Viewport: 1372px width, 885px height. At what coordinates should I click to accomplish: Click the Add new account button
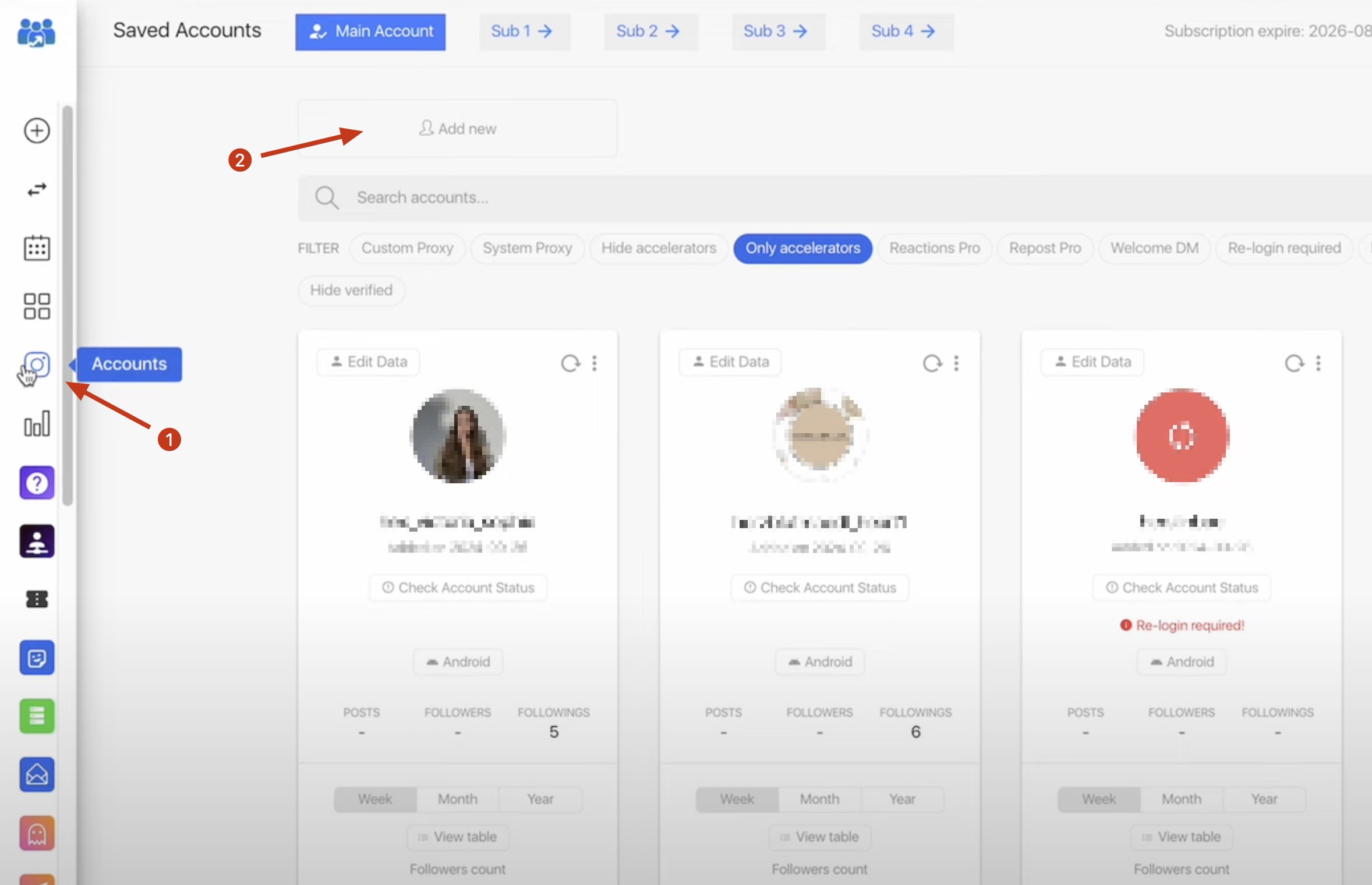[x=458, y=129]
